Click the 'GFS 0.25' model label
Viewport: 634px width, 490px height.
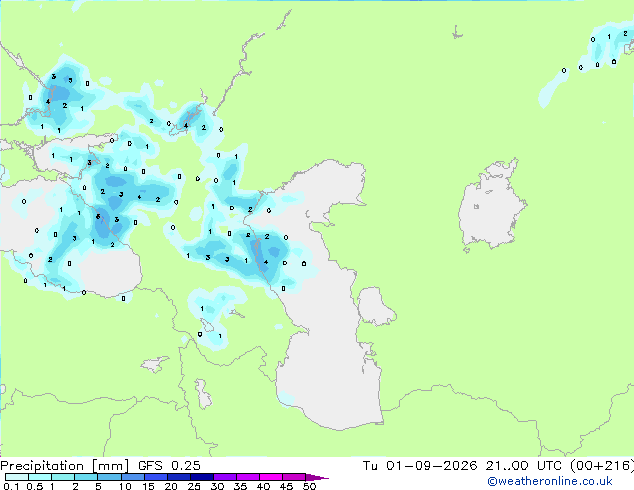(169, 466)
